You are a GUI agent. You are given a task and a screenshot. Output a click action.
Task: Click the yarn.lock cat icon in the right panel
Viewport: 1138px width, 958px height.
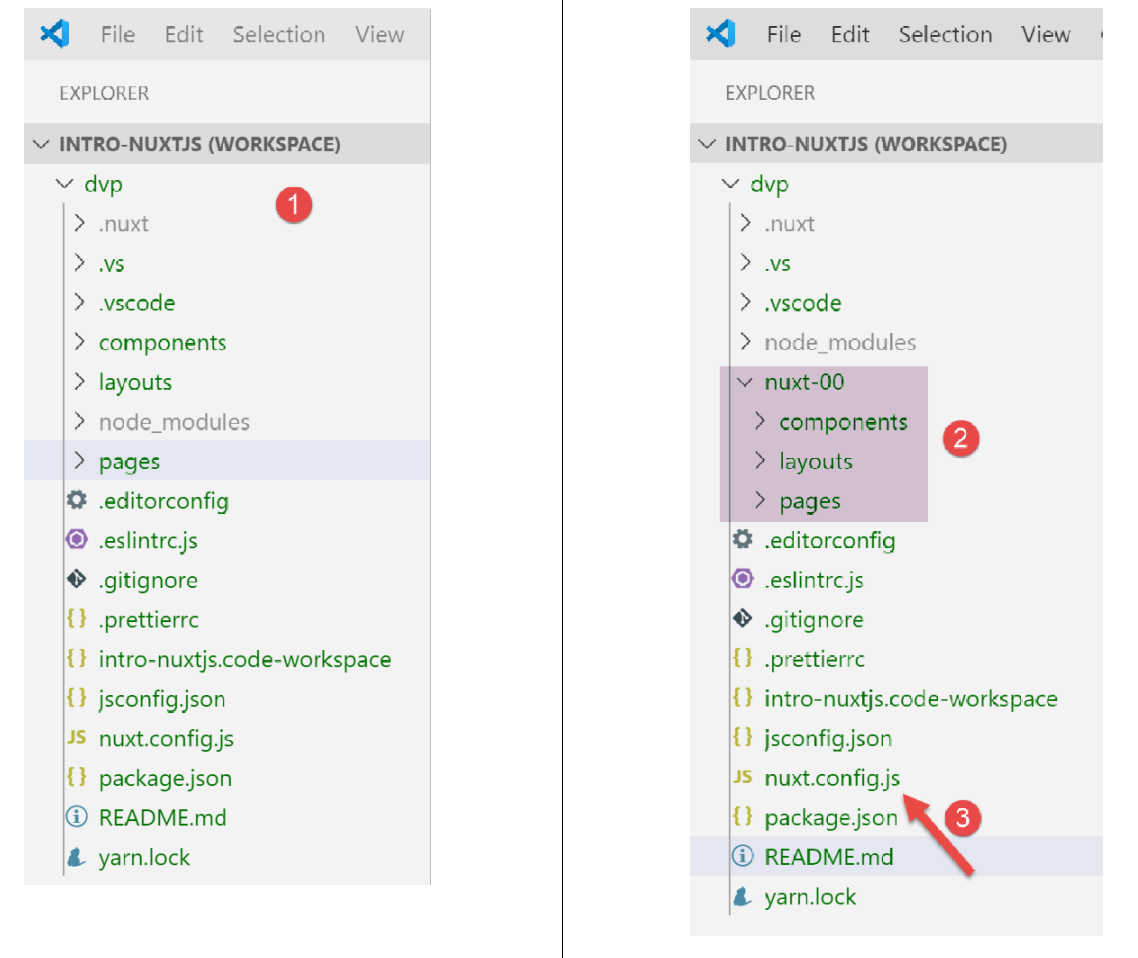click(x=742, y=897)
